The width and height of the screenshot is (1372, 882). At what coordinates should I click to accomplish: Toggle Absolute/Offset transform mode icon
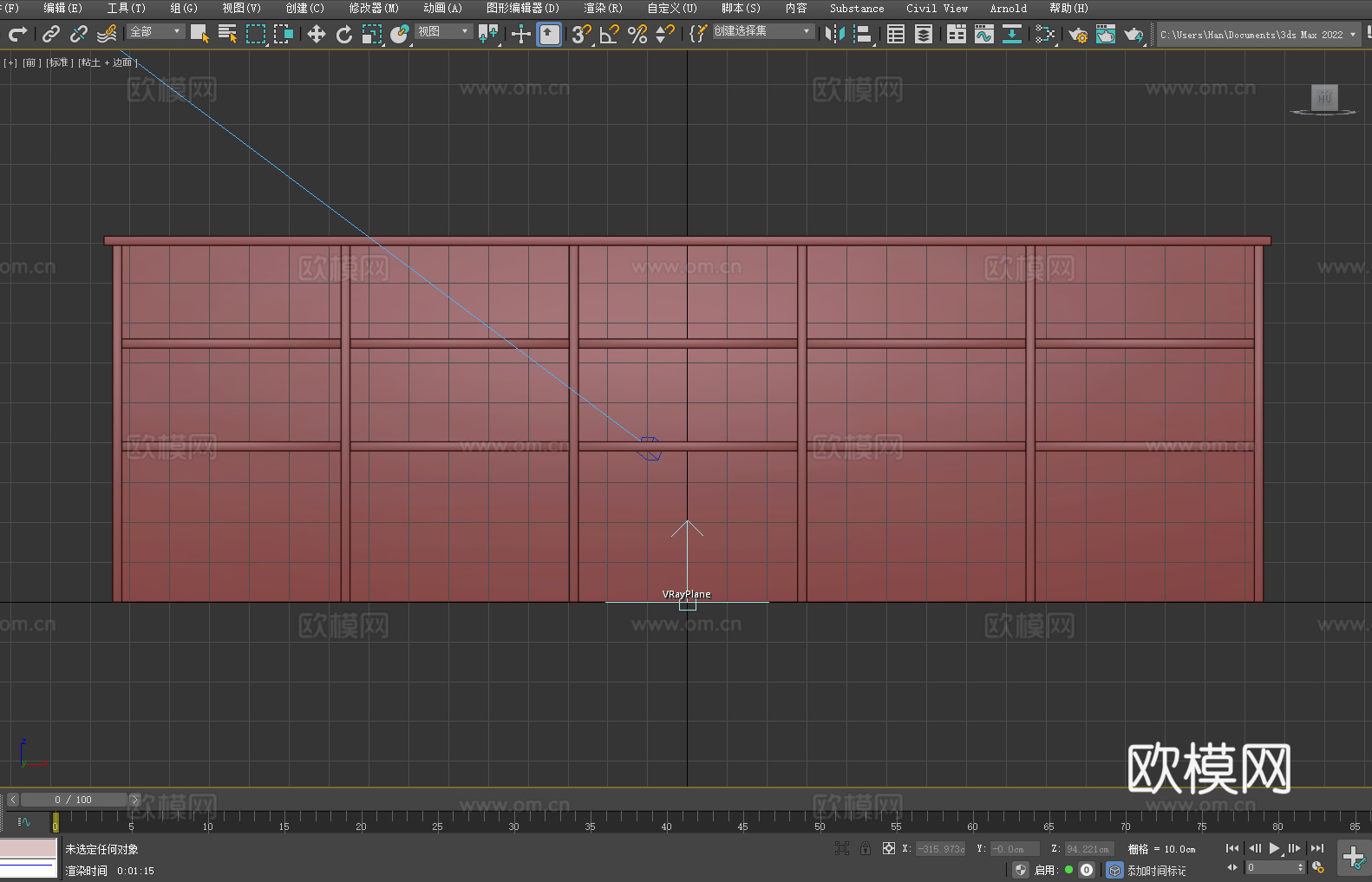point(888,848)
